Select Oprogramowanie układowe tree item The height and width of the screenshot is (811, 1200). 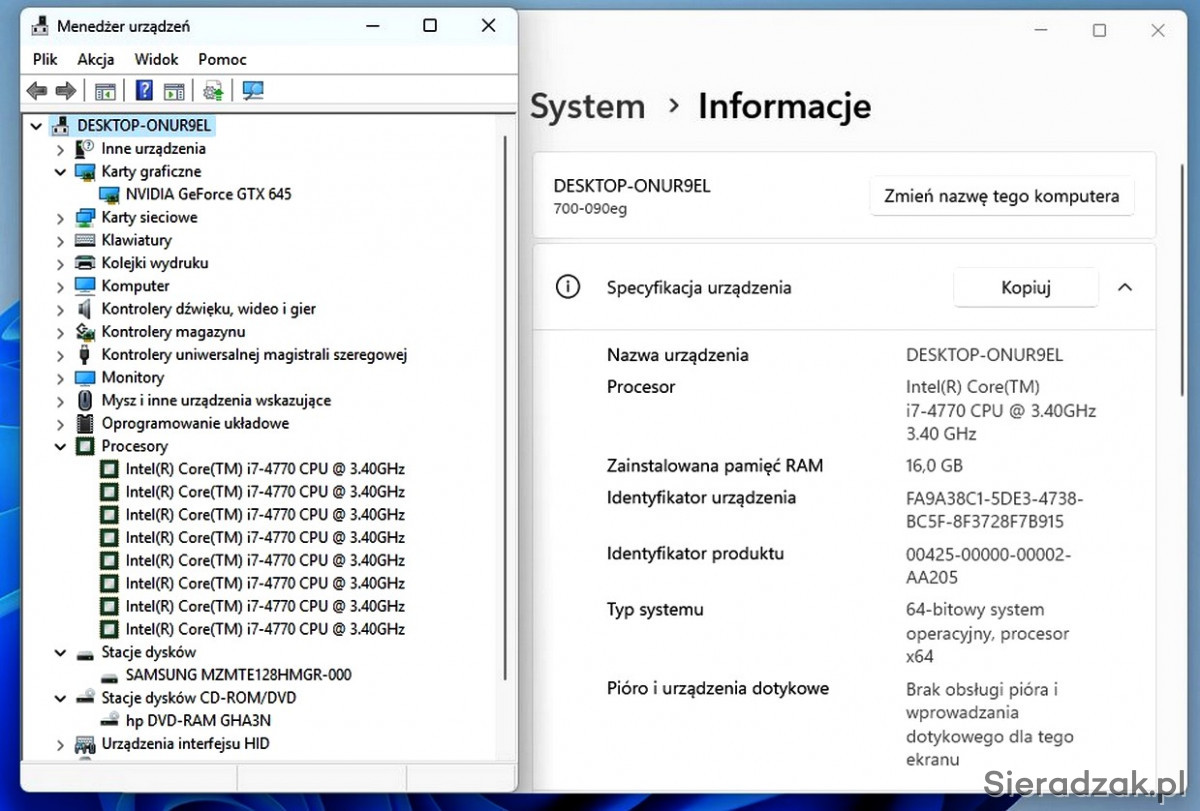(x=195, y=423)
